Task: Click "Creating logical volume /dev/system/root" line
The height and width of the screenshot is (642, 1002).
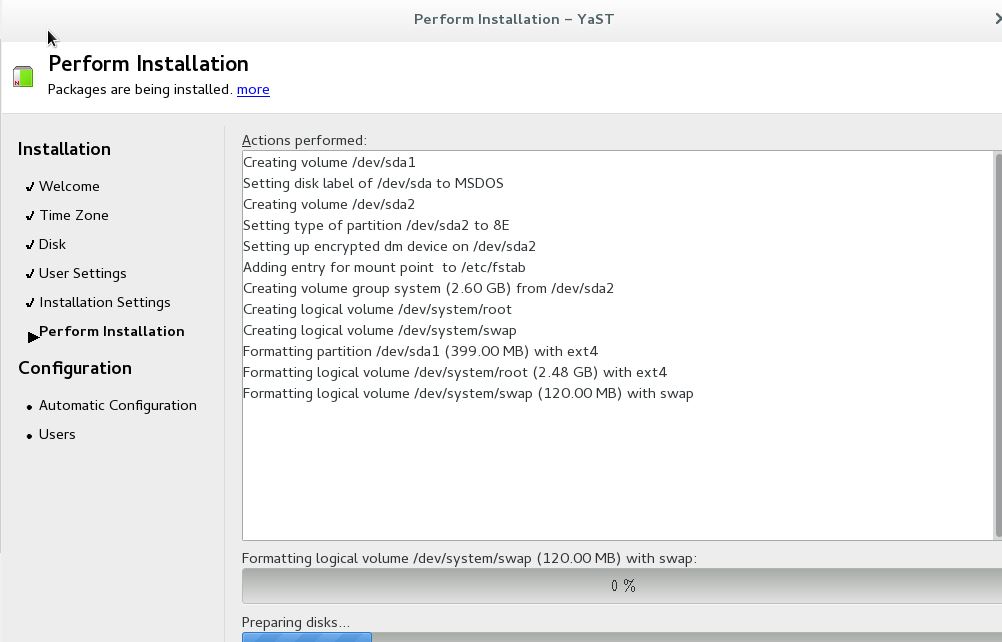Action: pos(377,310)
